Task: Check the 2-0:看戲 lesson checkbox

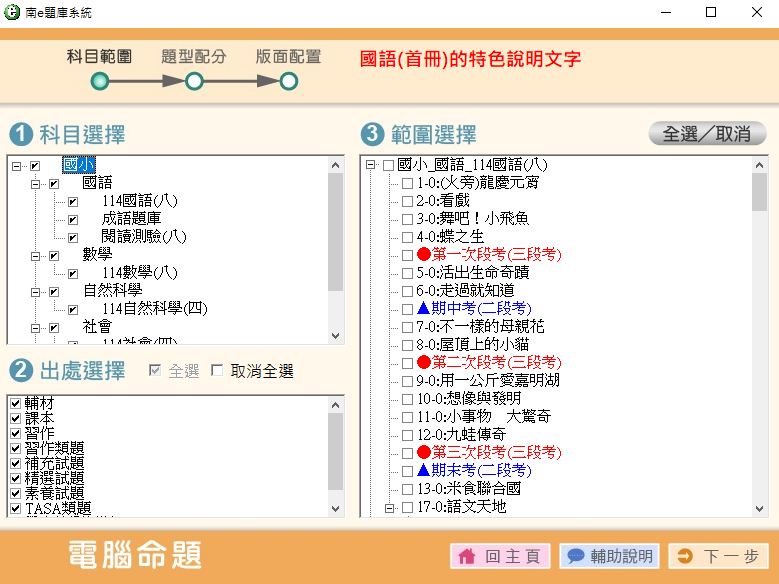Action: click(407, 201)
